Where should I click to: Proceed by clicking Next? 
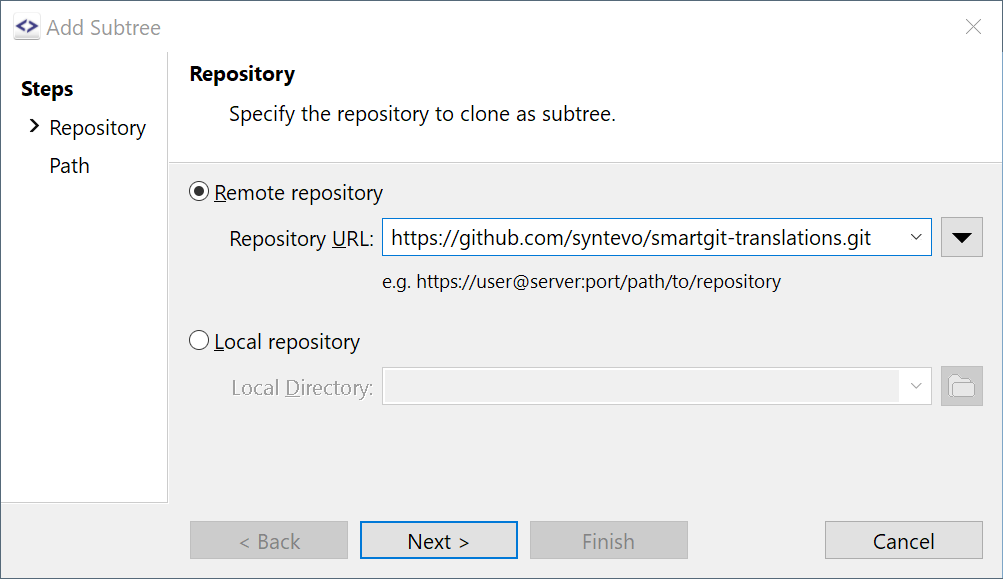pyautogui.click(x=438, y=540)
